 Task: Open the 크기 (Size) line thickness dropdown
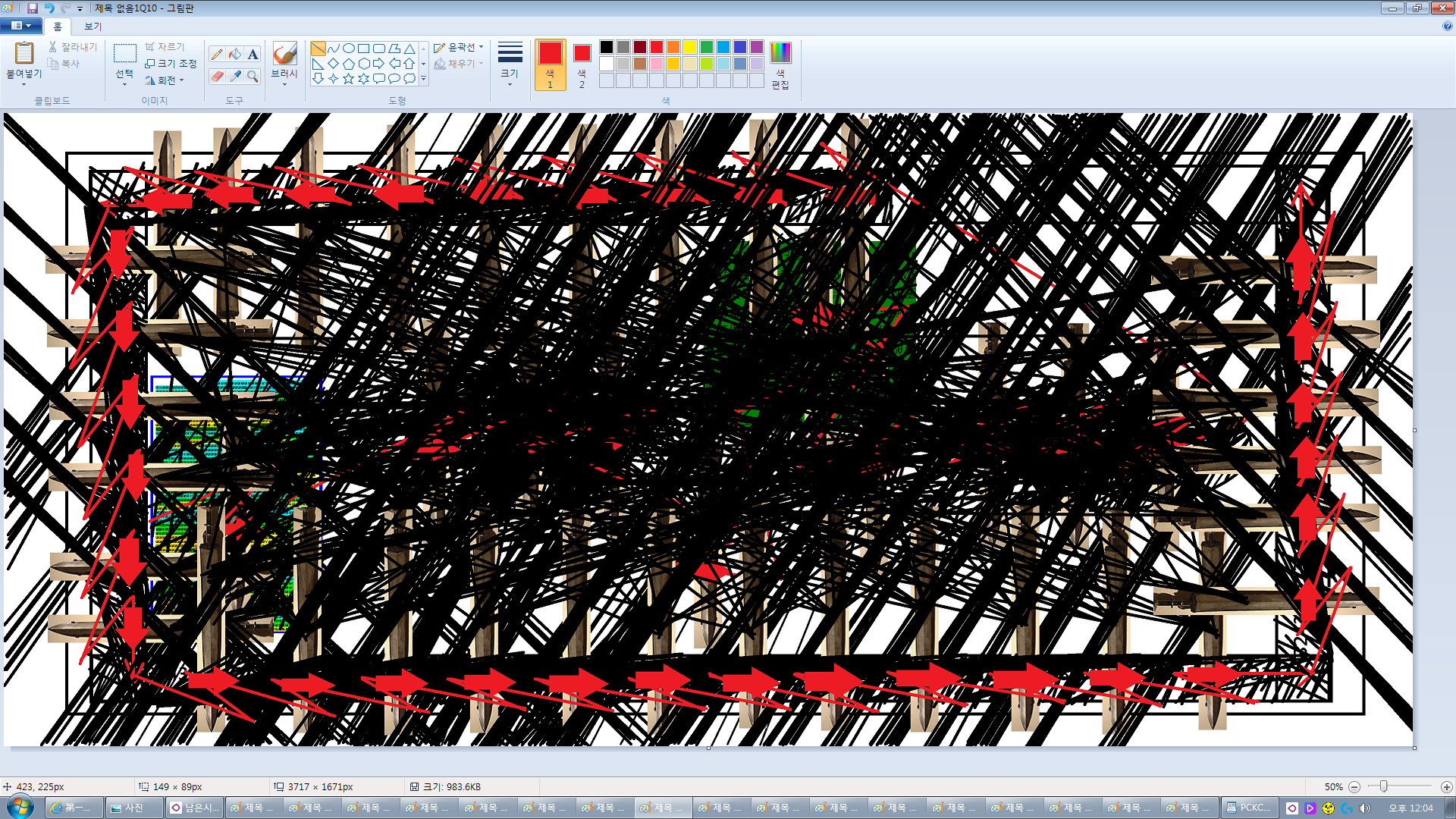(510, 64)
